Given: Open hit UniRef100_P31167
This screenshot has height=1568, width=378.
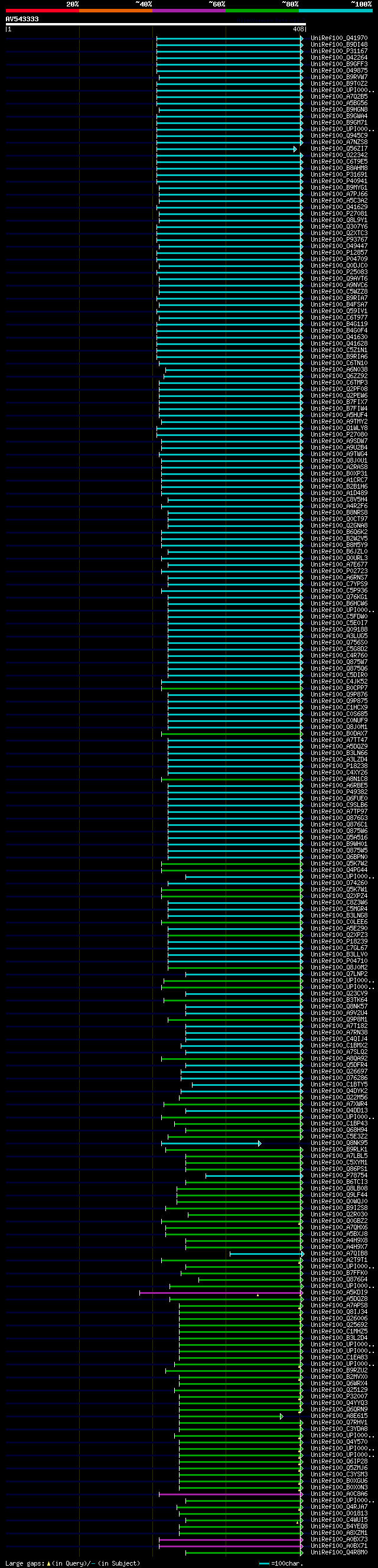Looking at the screenshot, I should coord(339,51).
